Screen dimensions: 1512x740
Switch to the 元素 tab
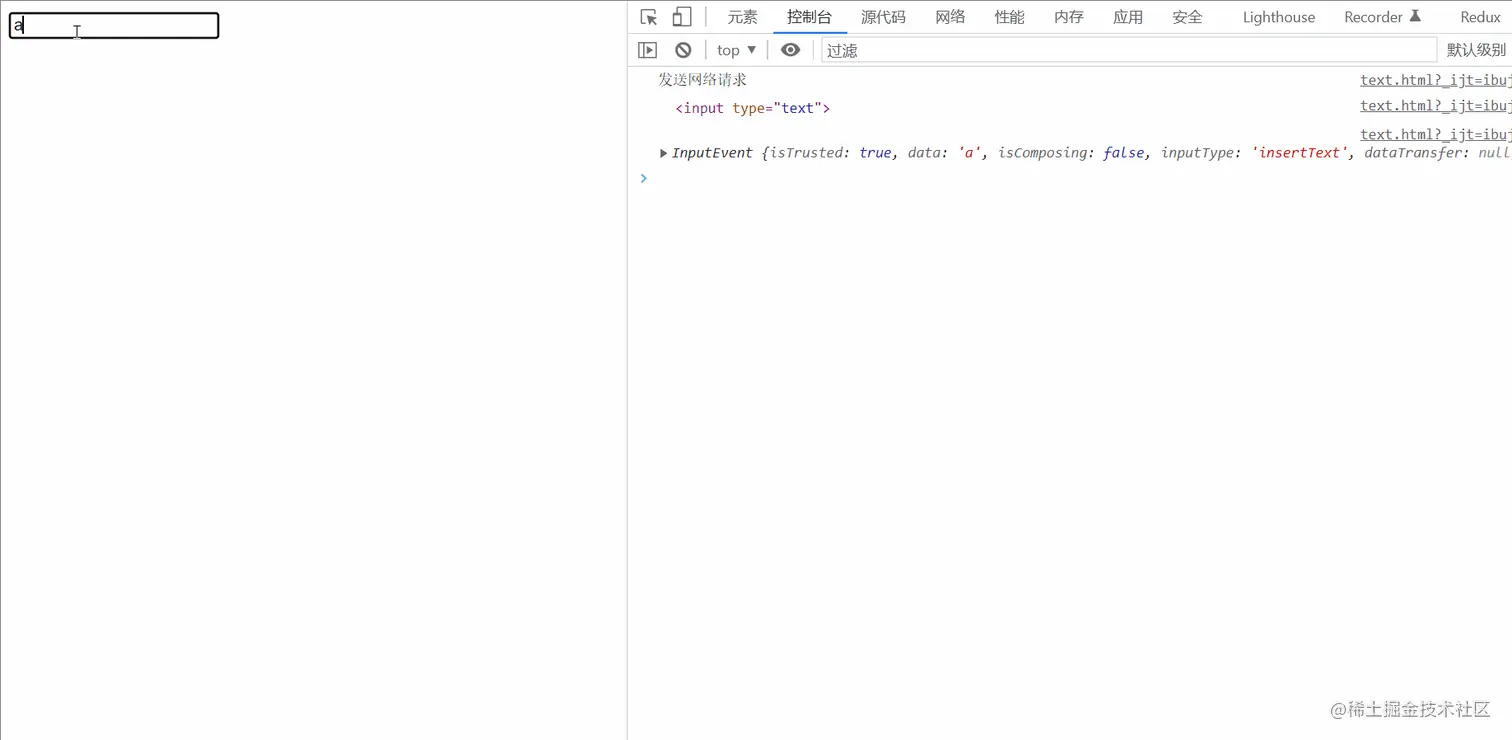point(742,17)
